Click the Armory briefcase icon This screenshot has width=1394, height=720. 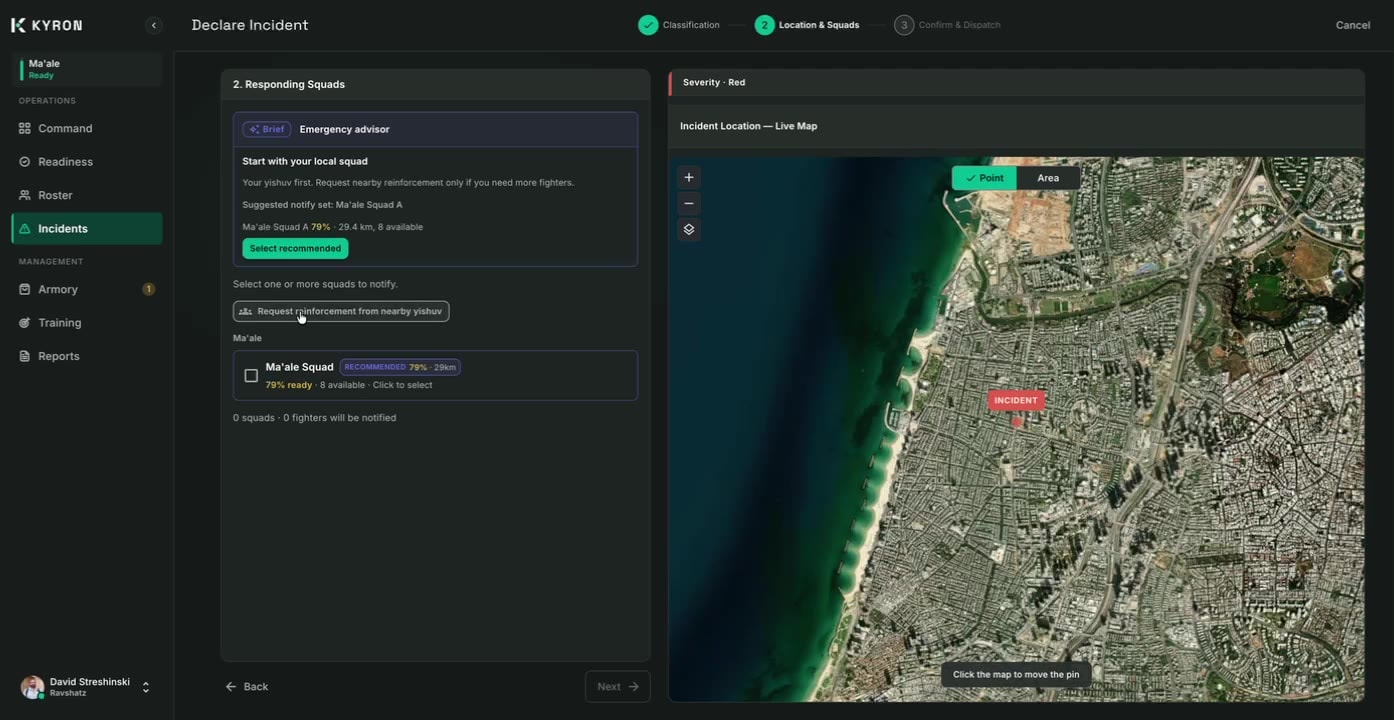point(25,289)
